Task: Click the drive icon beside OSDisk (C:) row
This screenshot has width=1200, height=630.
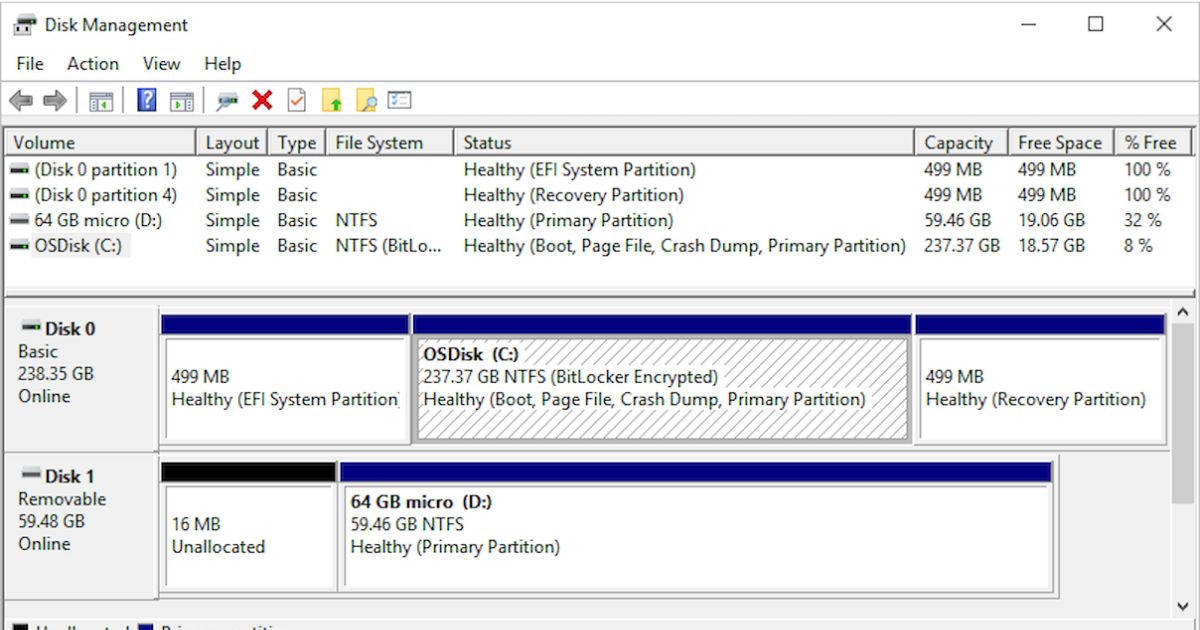Action: tap(19, 246)
